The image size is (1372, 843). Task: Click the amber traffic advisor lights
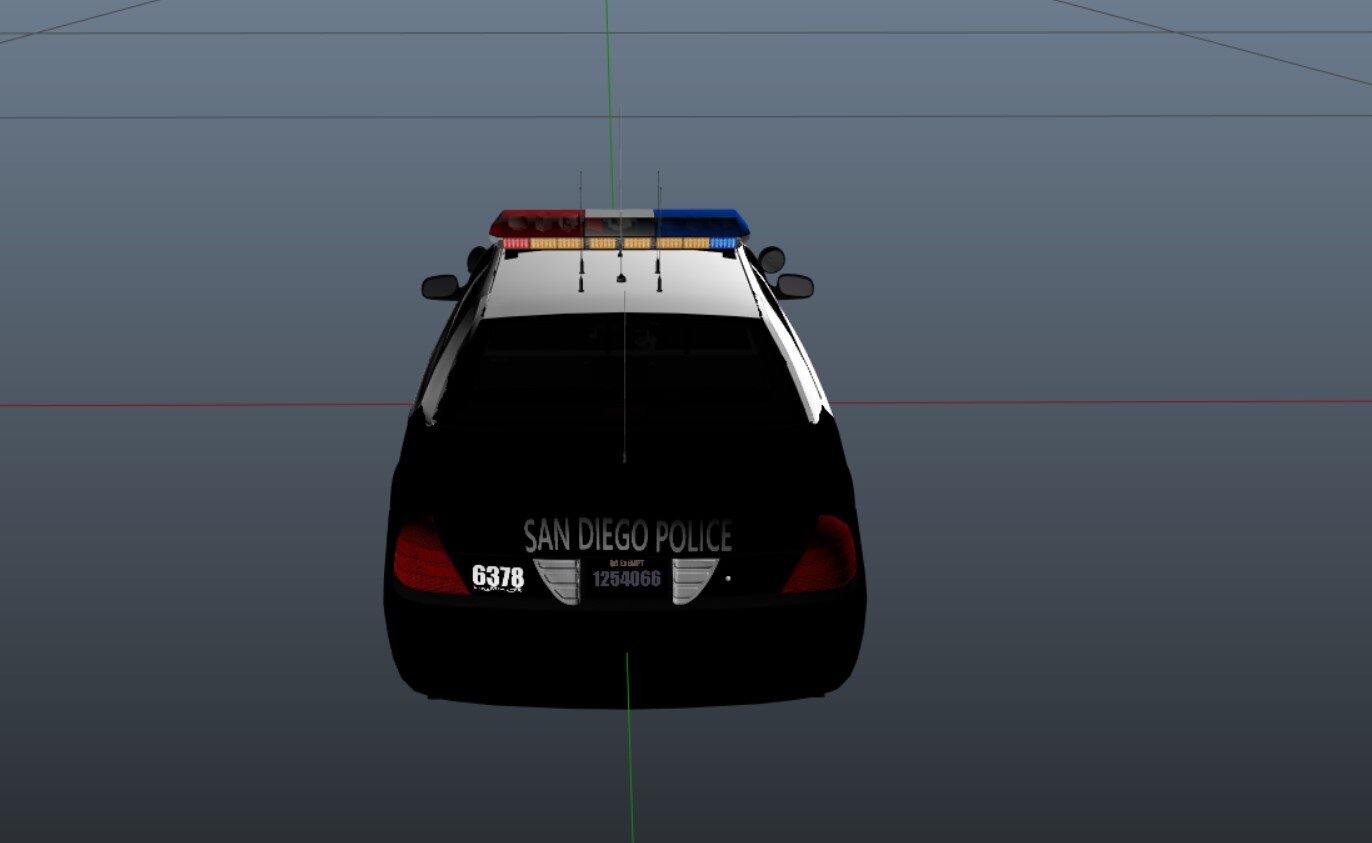point(620,243)
